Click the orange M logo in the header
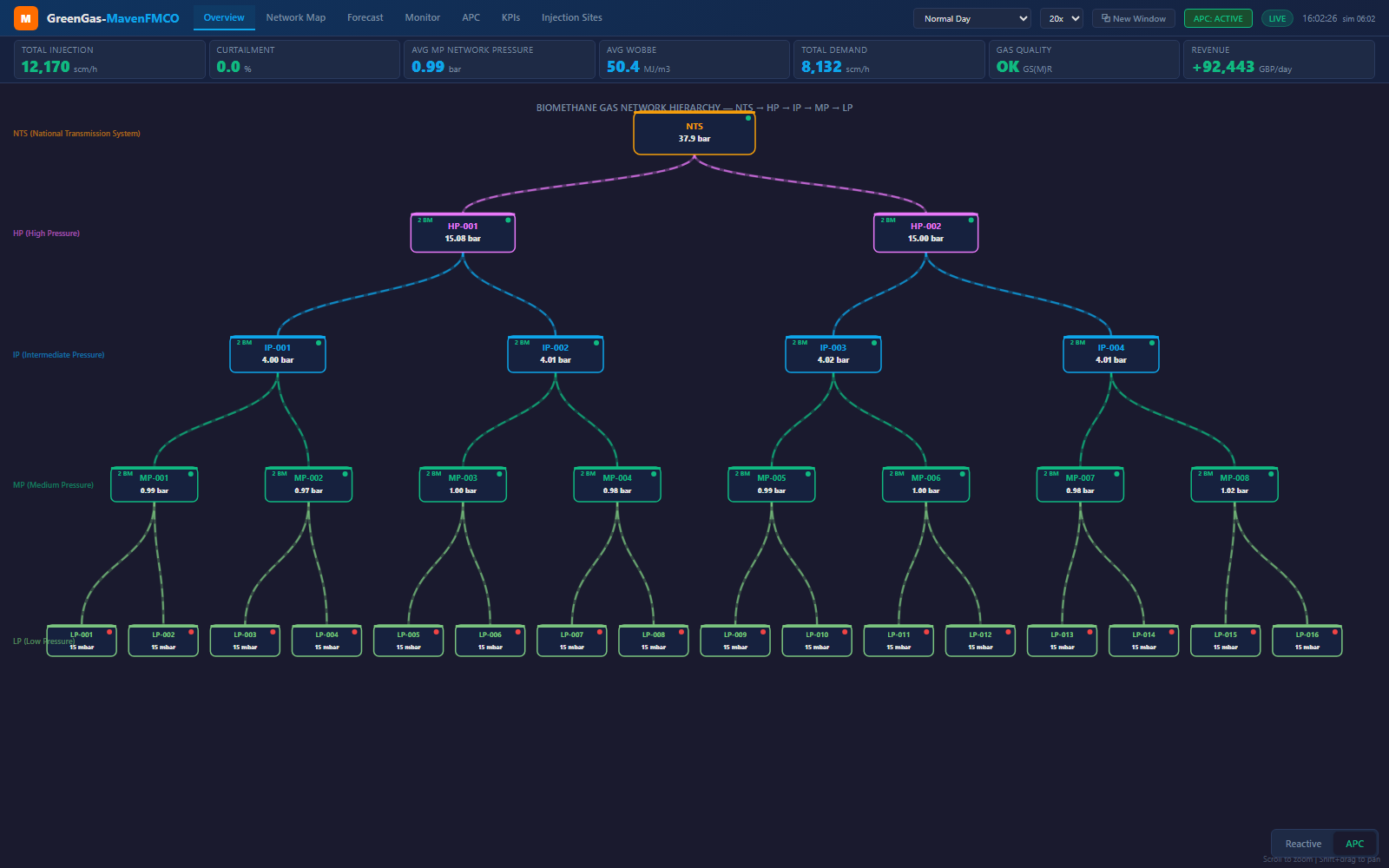Screen dimensions: 1389x868 (x=23, y=17)
